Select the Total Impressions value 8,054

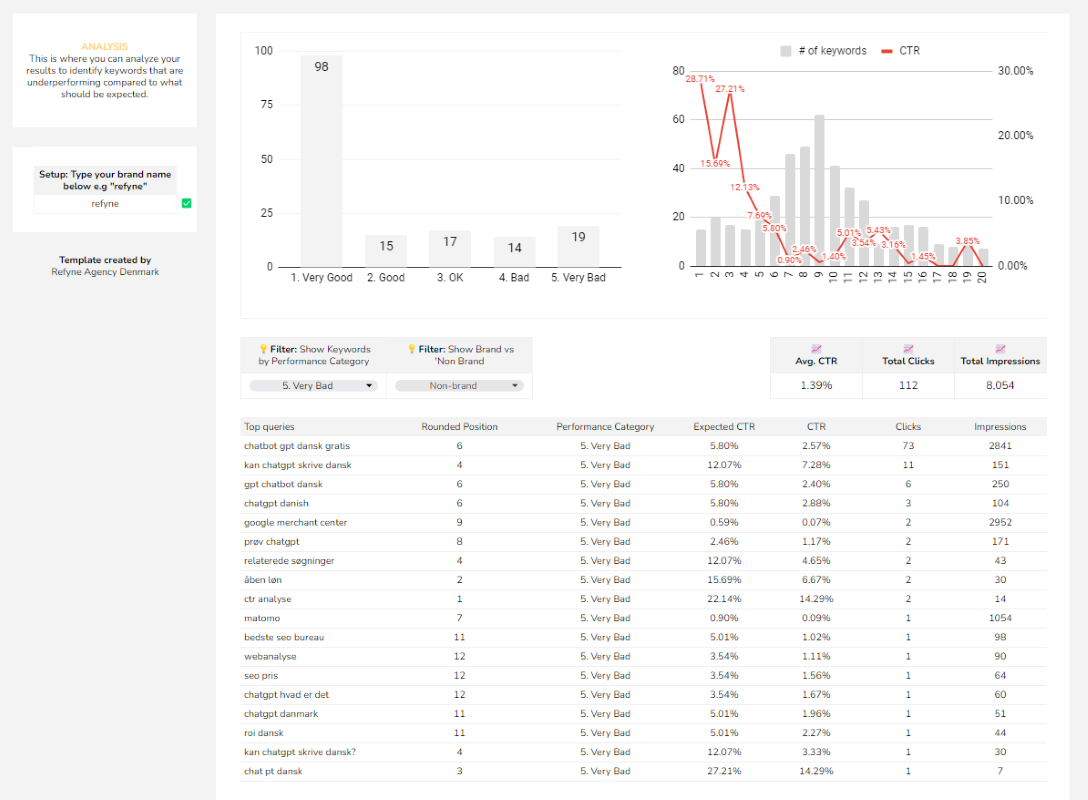pyautogui.click(x=1000, y=385)
